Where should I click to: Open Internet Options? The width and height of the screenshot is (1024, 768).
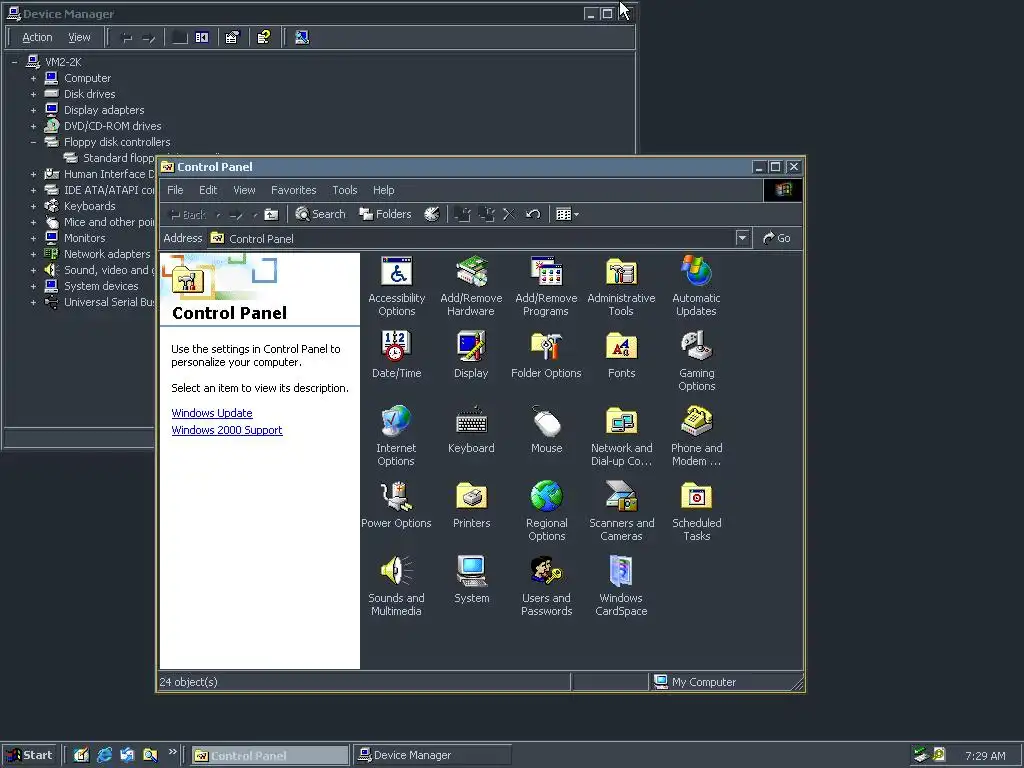click(x=396, y=436)
